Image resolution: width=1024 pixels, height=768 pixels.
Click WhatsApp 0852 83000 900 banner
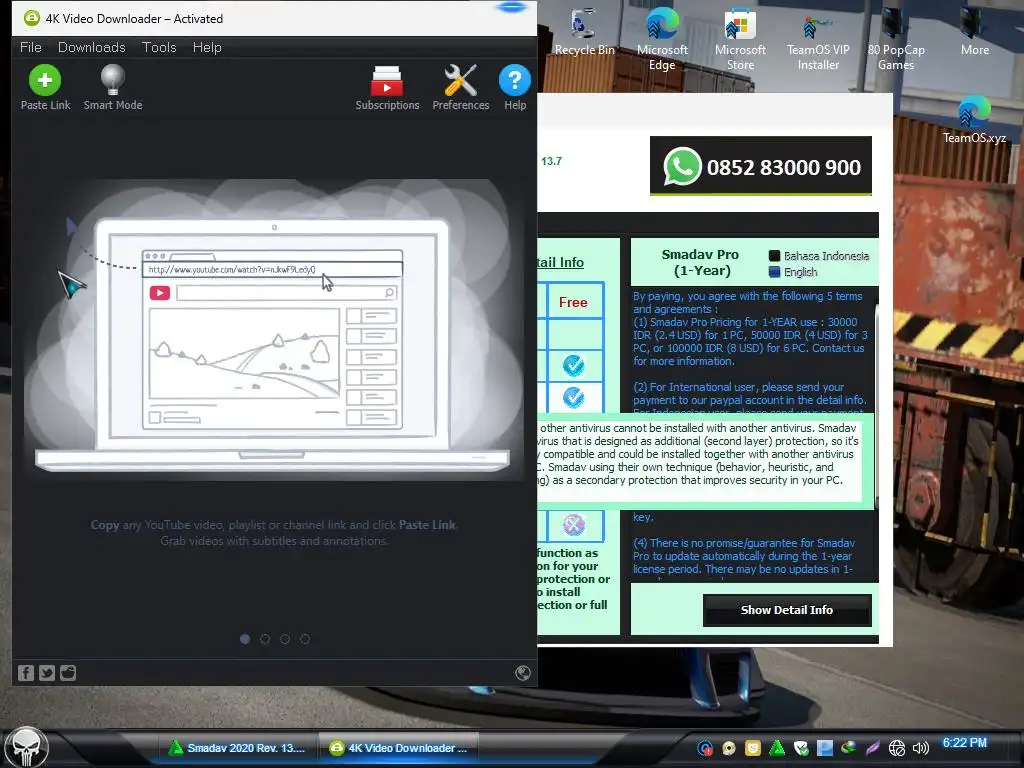click(x=761, y=166)
